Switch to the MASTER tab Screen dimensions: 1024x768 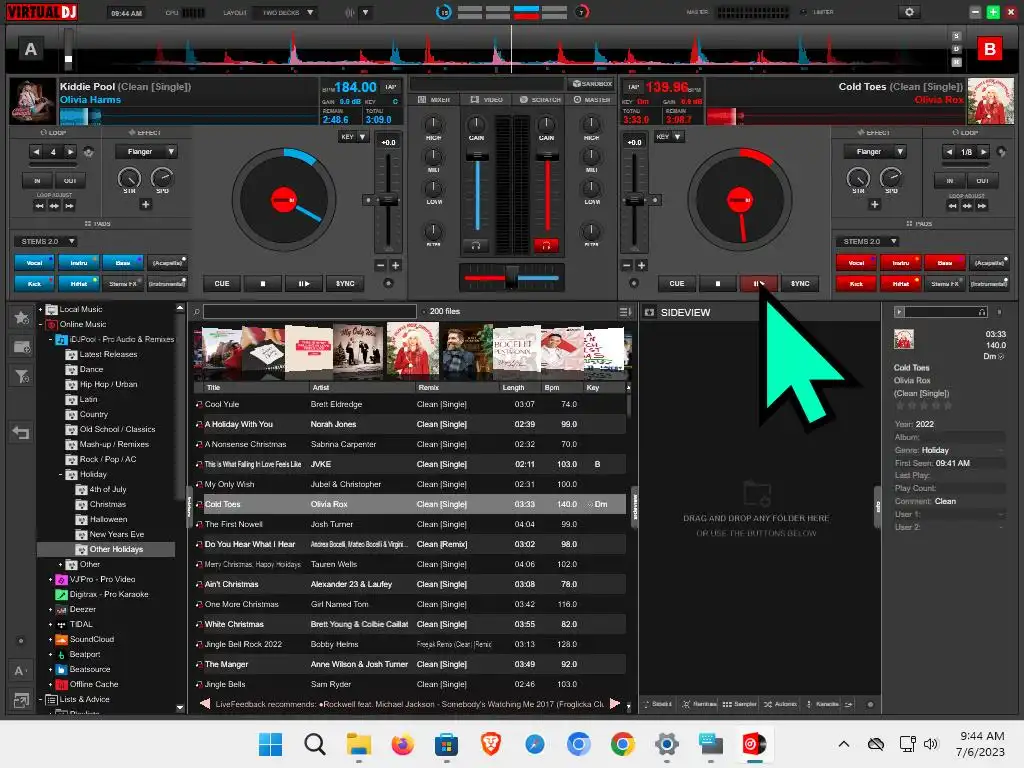coord(592,100)
